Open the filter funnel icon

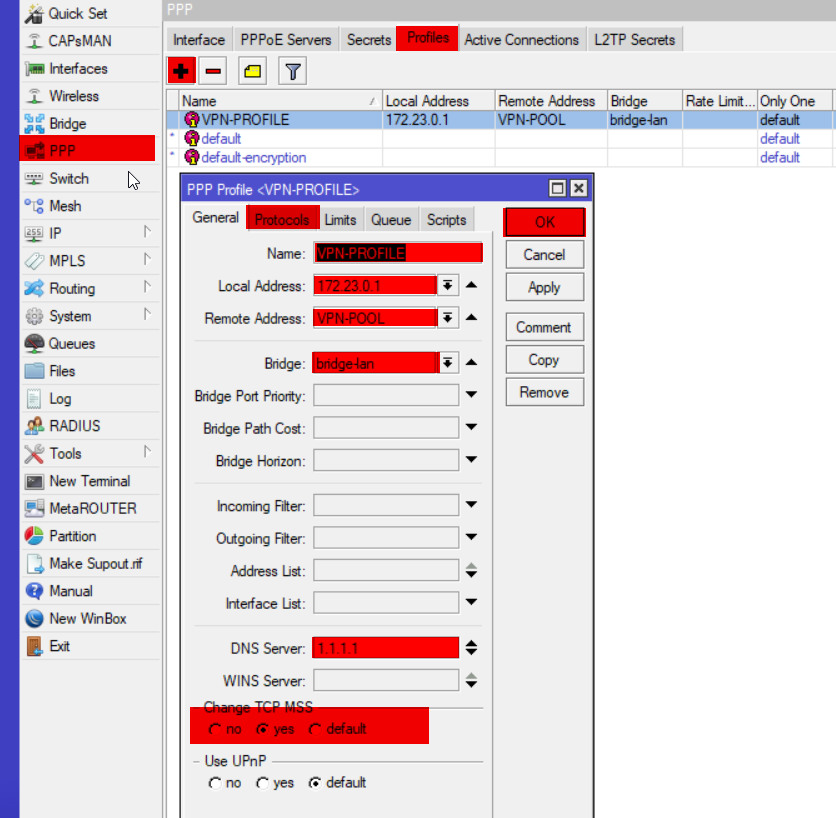(x=292, y=71)
